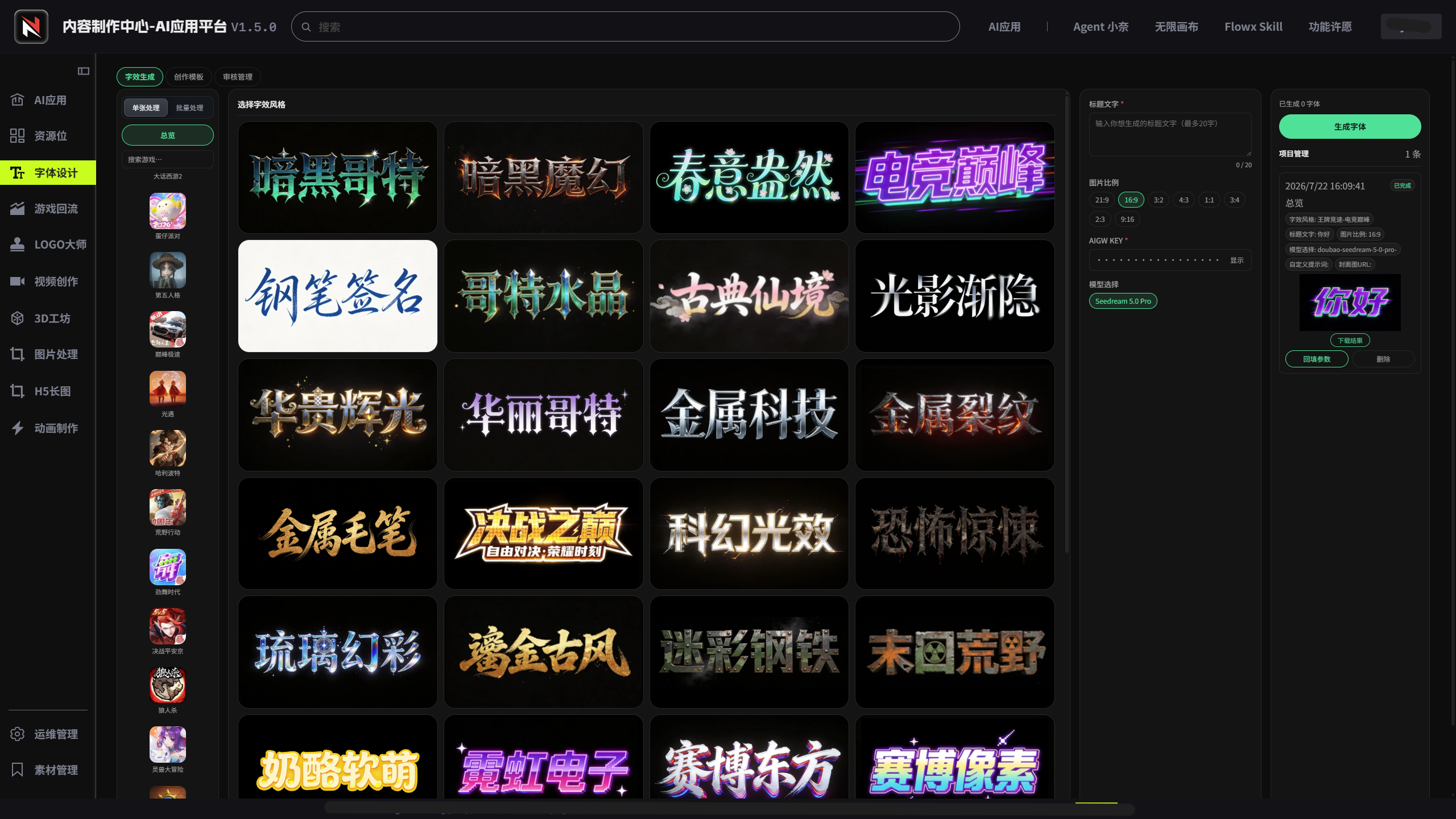This screenshot has height=819, width=1456.
Task: Open Agent 小奈 from top navigation
Action: [x=1101, y=27]
